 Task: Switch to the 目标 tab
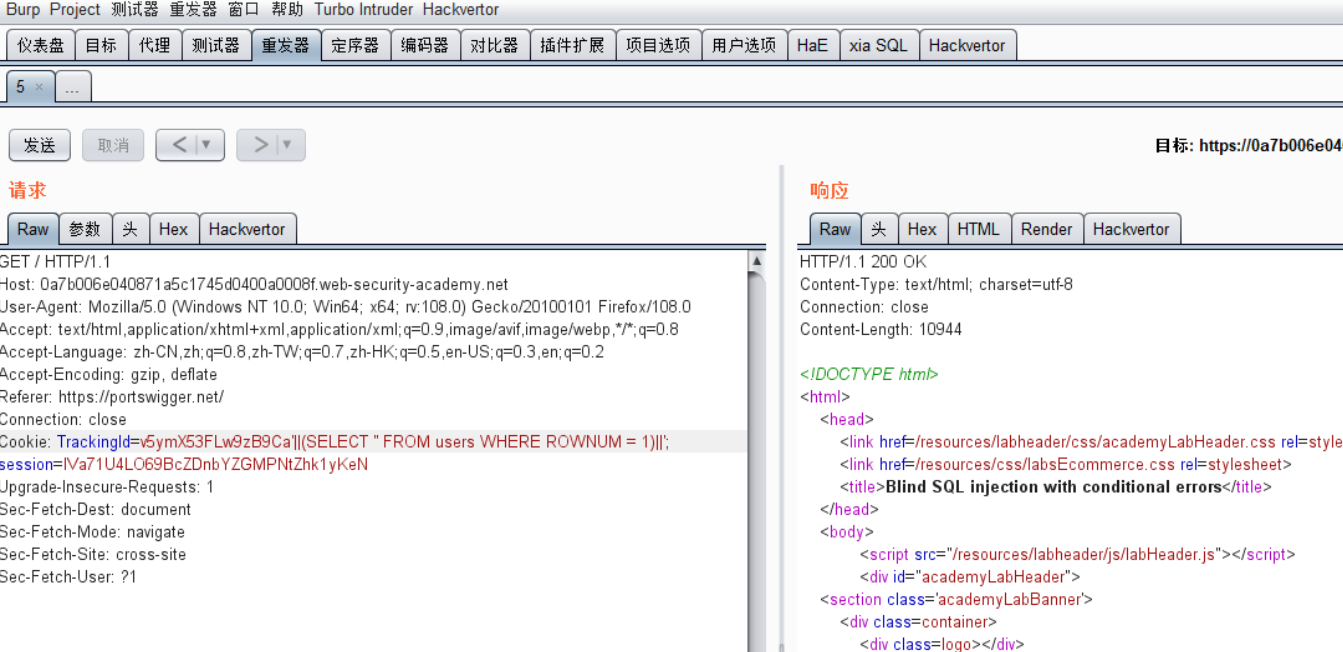click(x=101, y=45)
